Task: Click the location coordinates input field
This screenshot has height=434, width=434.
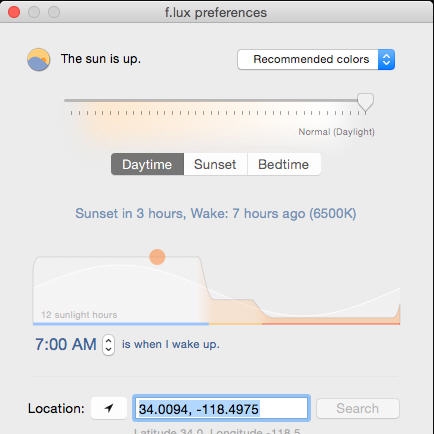Action: [222, 408]
